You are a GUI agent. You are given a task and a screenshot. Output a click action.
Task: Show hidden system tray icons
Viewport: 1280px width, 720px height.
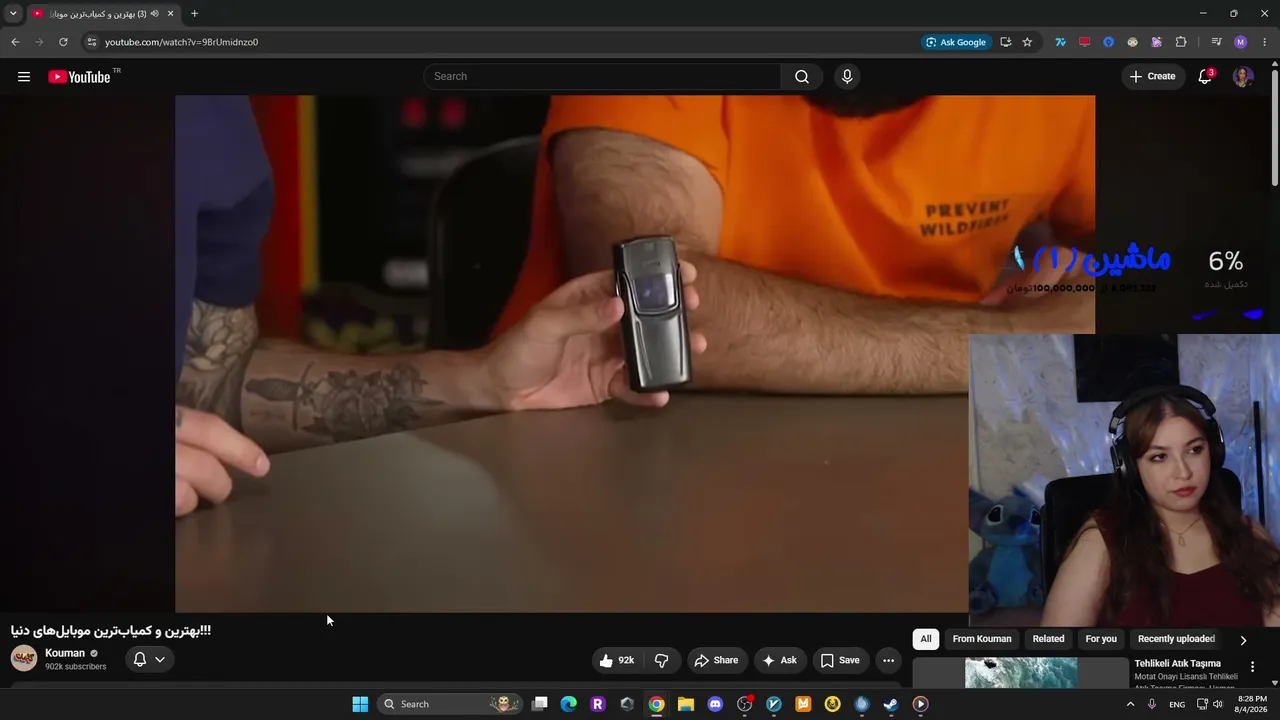coord(1131,704)
